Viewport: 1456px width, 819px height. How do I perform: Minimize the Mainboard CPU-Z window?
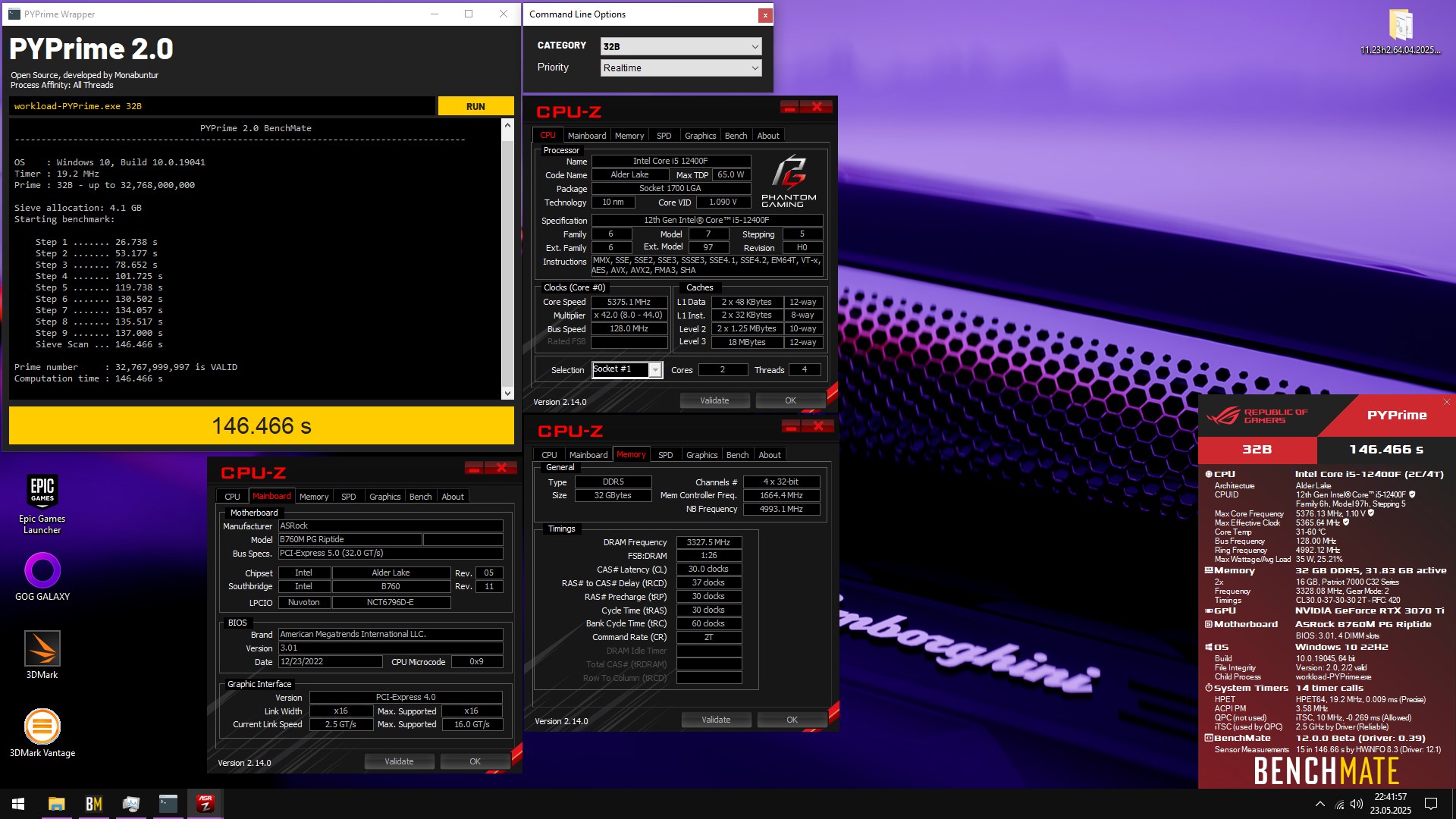(x=474, y=468)
